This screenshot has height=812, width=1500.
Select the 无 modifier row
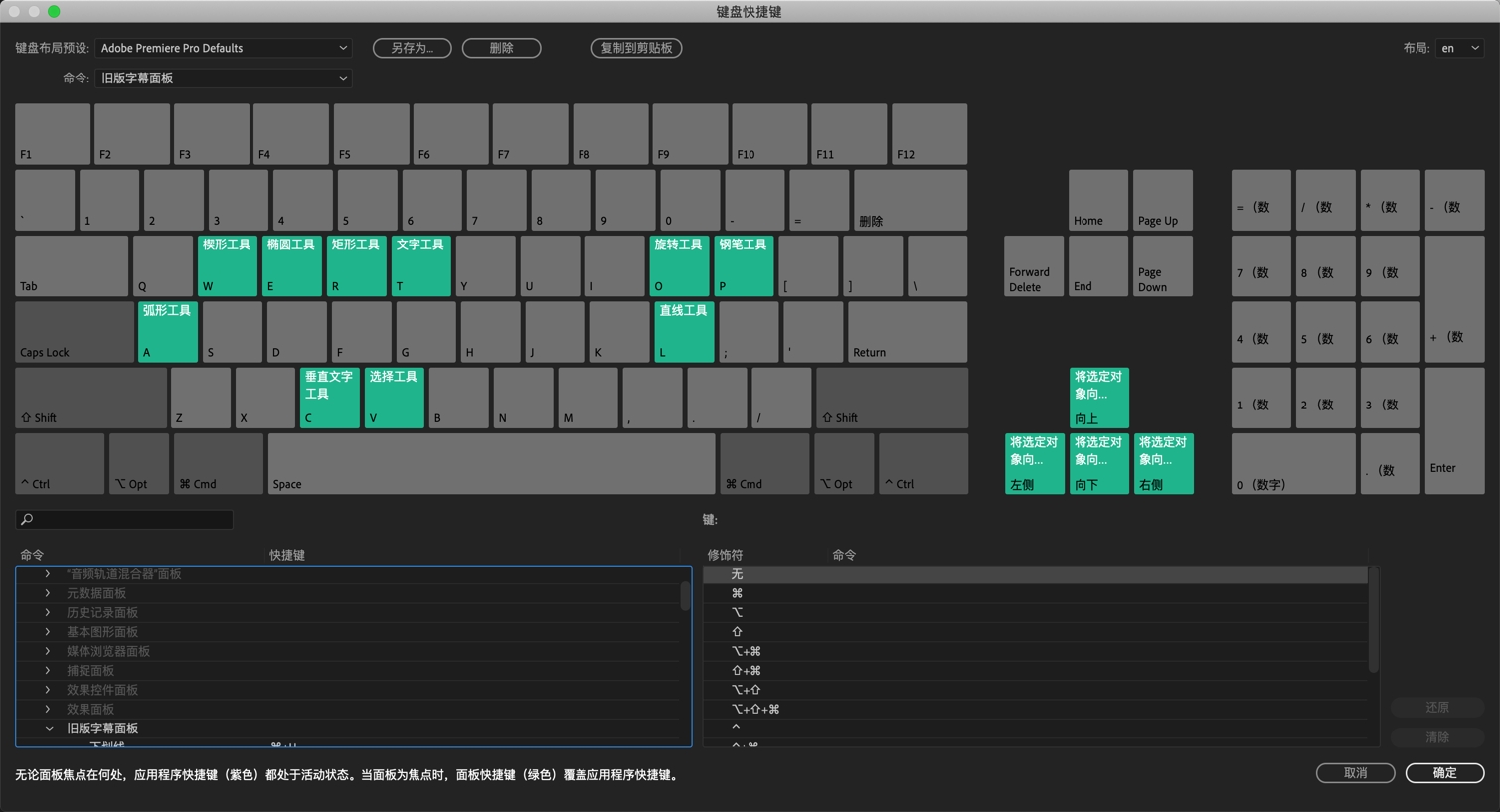tap(1036, 574)
